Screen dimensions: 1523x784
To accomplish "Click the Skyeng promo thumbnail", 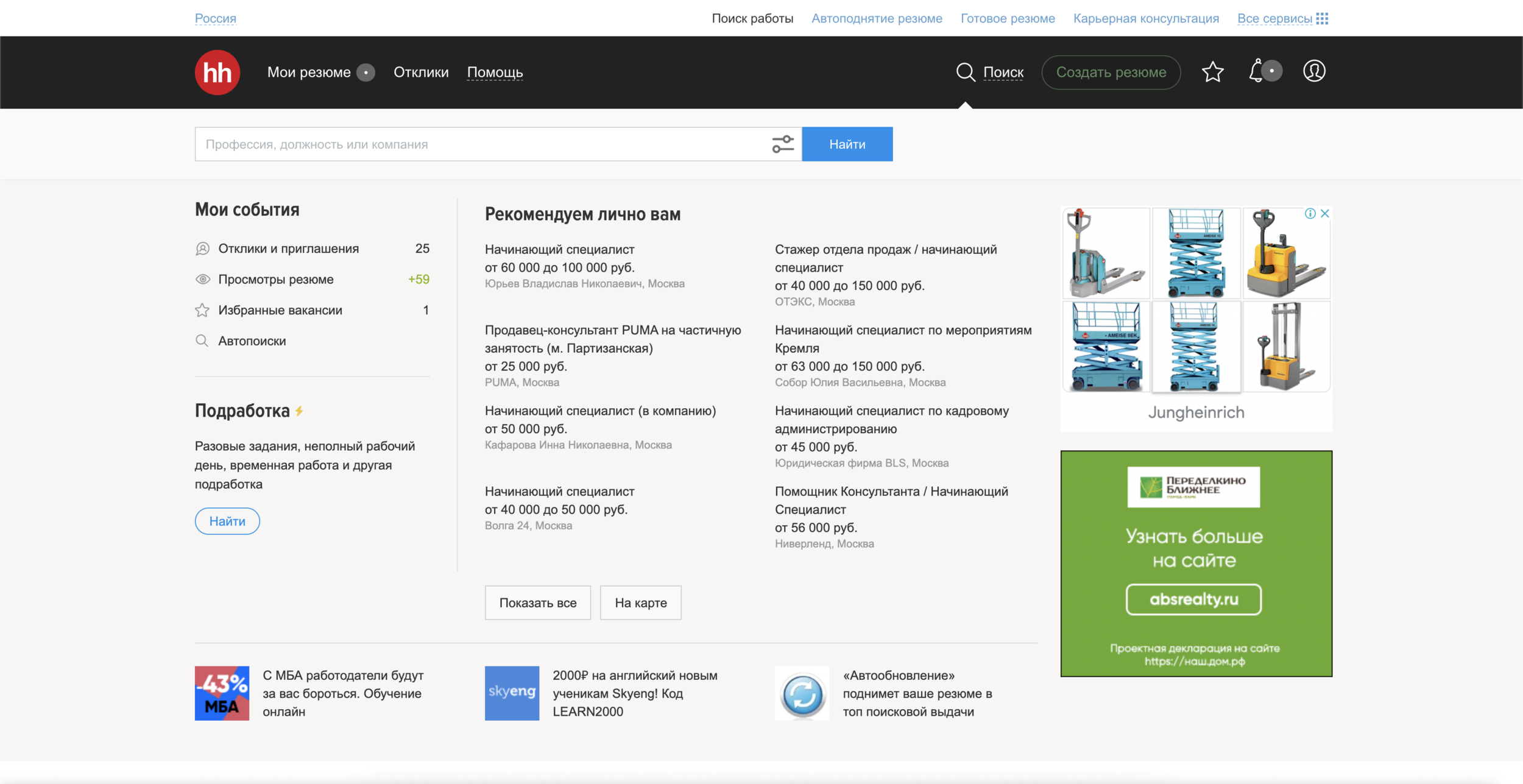I will coord(512,693).
